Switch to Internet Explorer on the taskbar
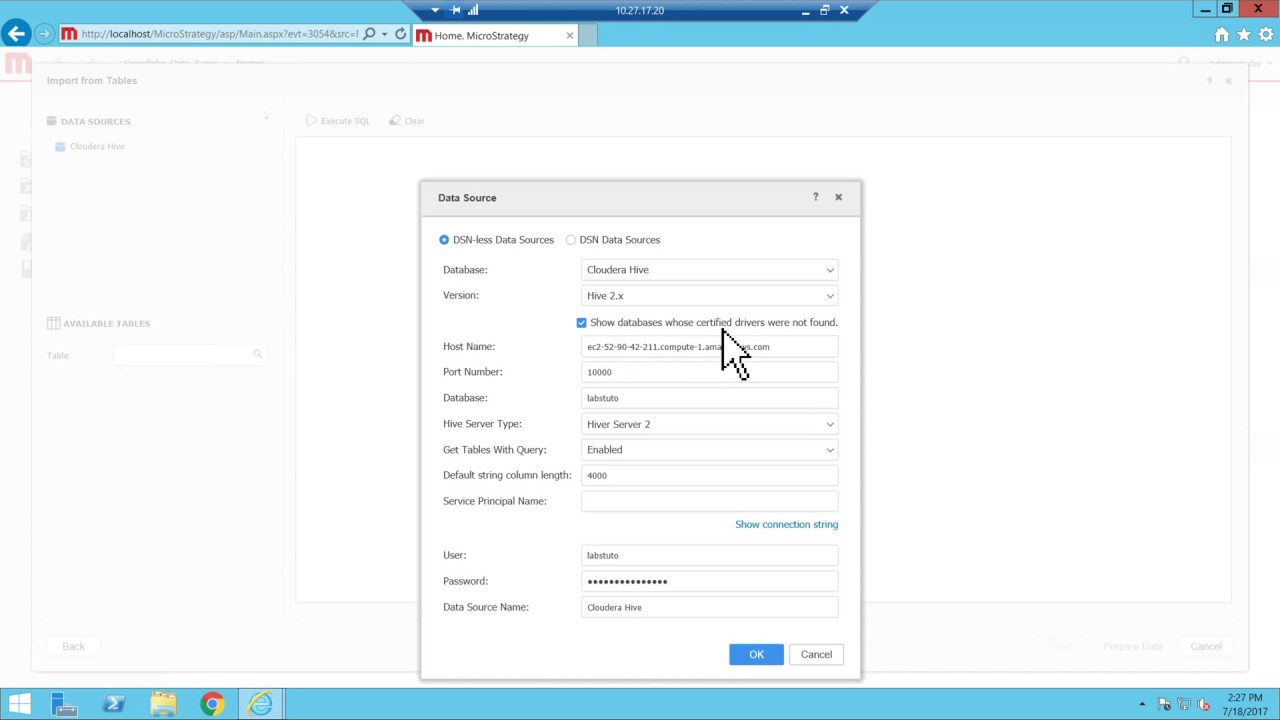 (x=261, y=704)
